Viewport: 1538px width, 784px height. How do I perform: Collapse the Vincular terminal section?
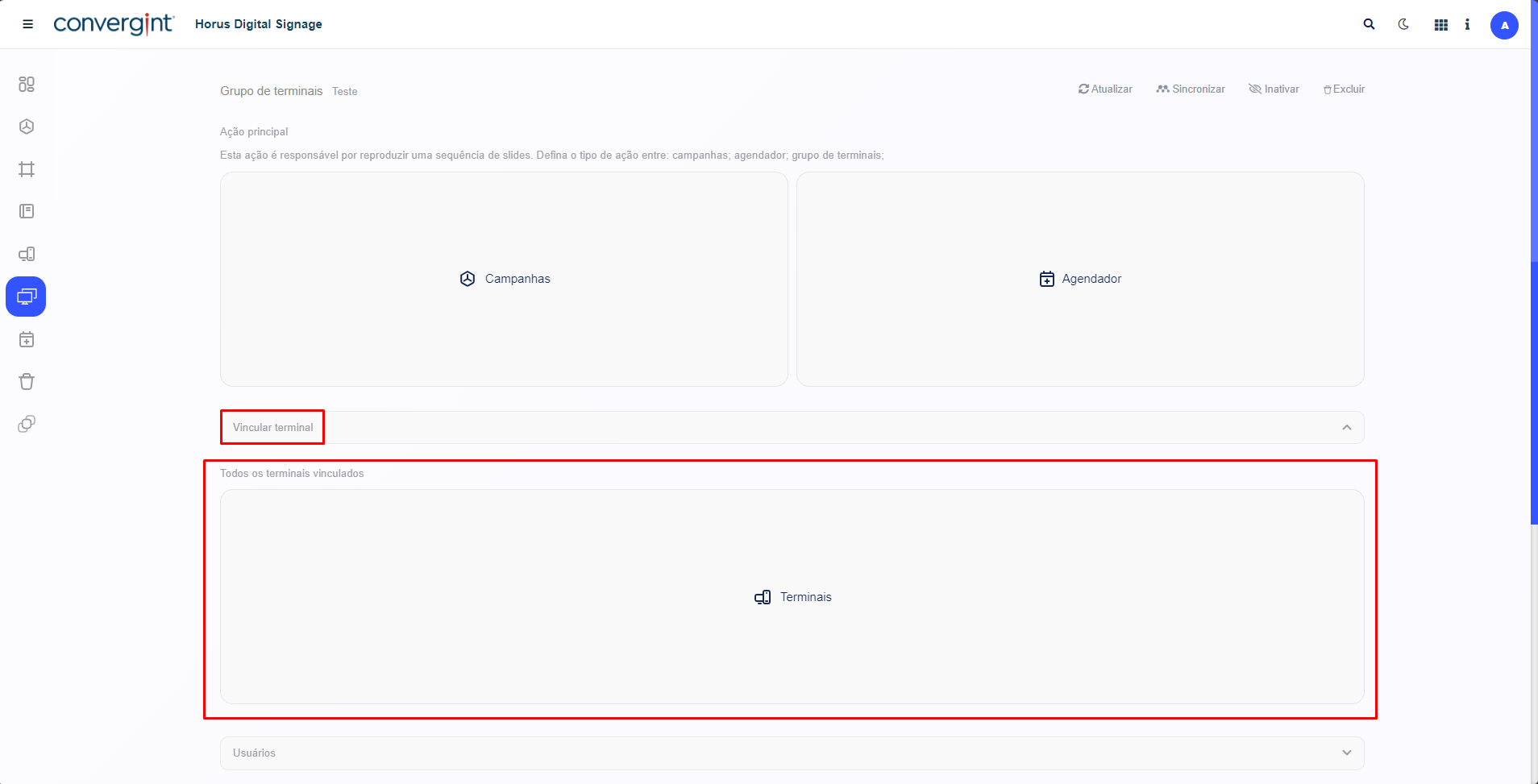pyautogui.click(x=1346, y=428)
